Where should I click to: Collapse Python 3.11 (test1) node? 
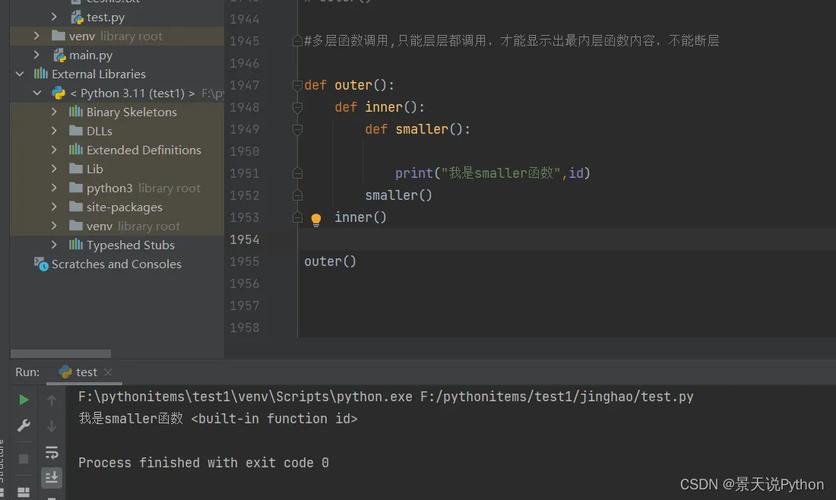(x=37, y=93)
